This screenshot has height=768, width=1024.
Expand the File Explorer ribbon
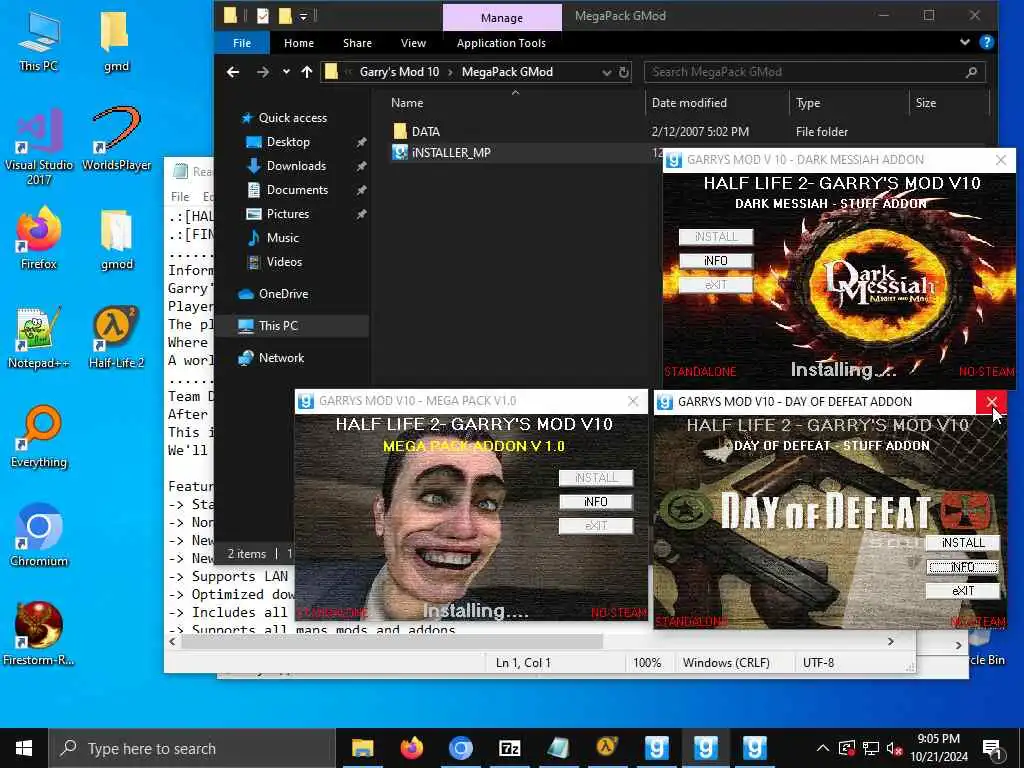point(965,42)
